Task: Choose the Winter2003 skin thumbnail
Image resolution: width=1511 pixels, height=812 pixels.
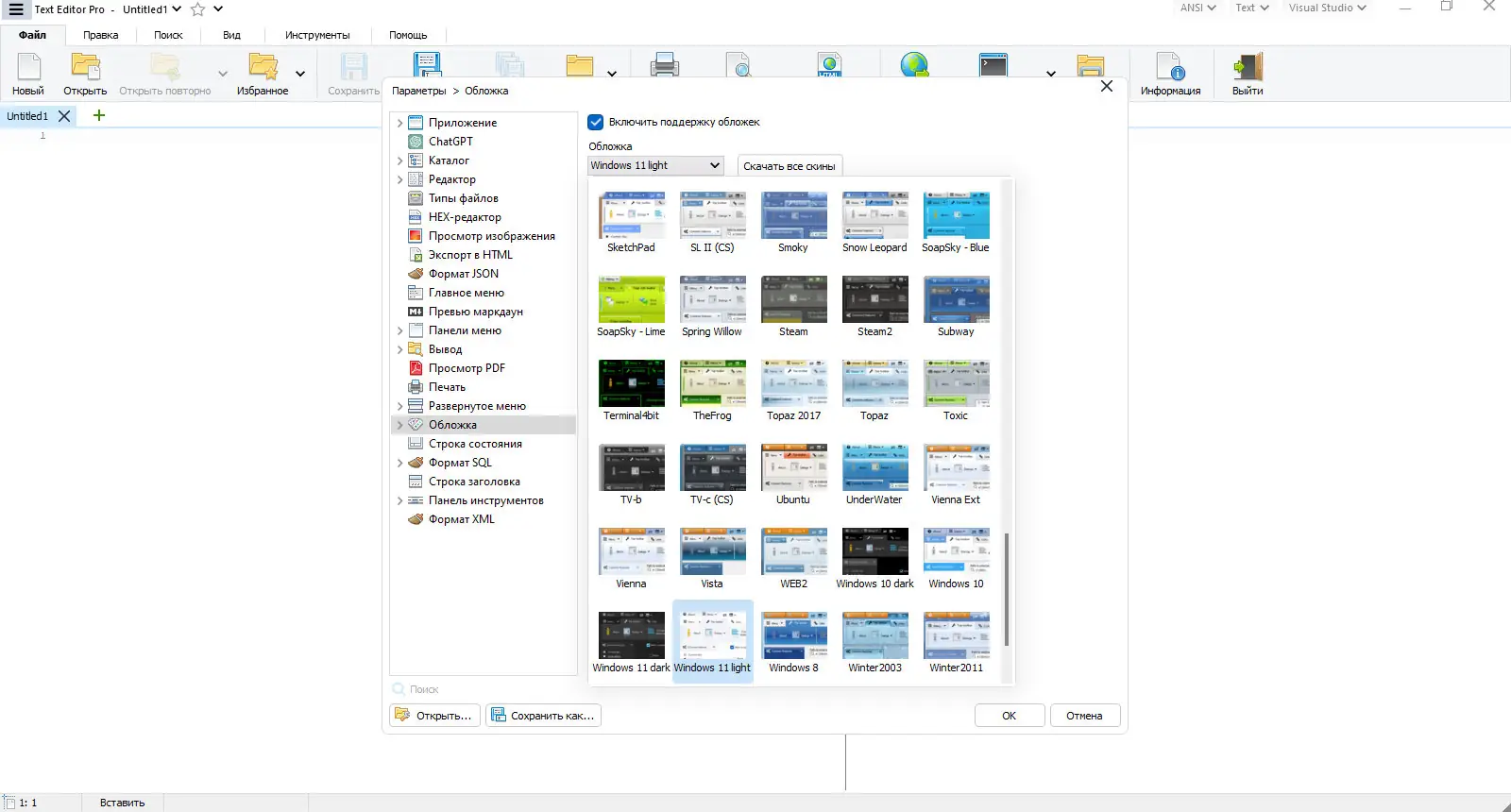Action: [x=874, y=642]
